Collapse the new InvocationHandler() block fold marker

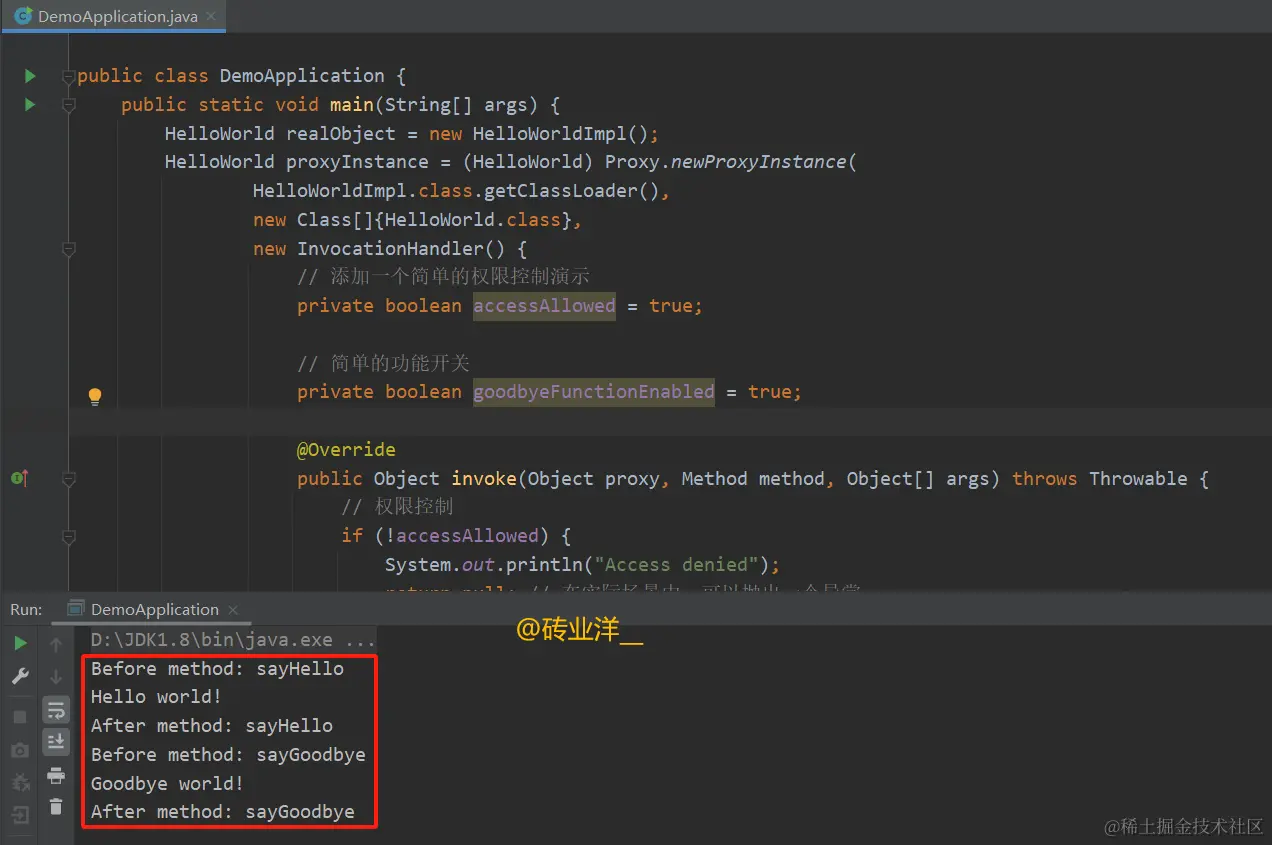click(x=68, y=249)
